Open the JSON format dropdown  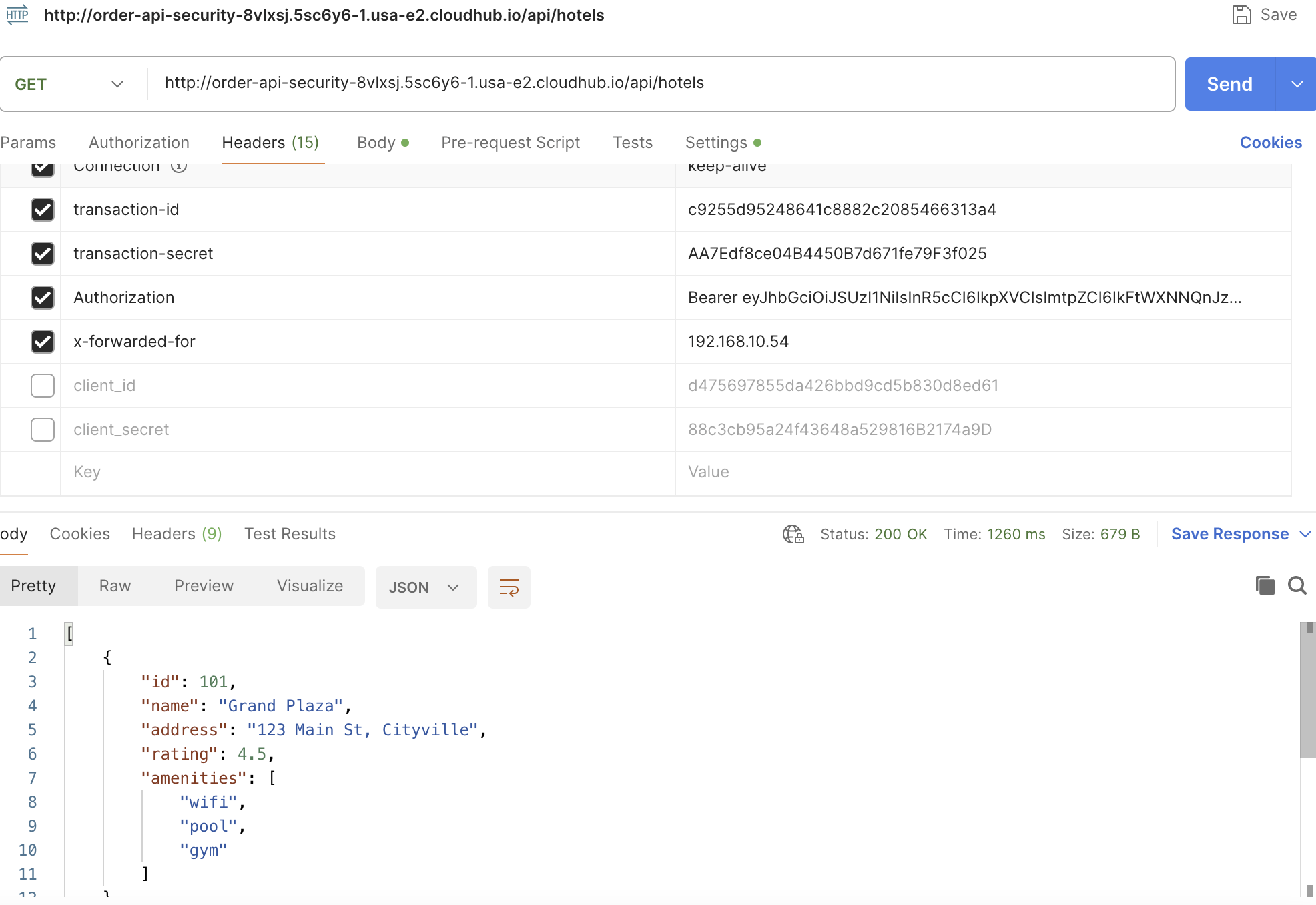coord(426,587)
